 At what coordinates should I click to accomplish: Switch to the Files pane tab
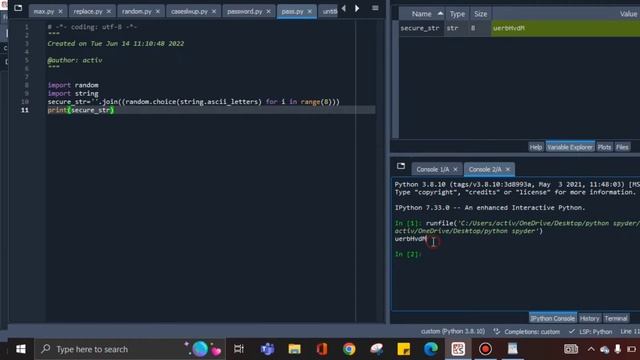622,147
